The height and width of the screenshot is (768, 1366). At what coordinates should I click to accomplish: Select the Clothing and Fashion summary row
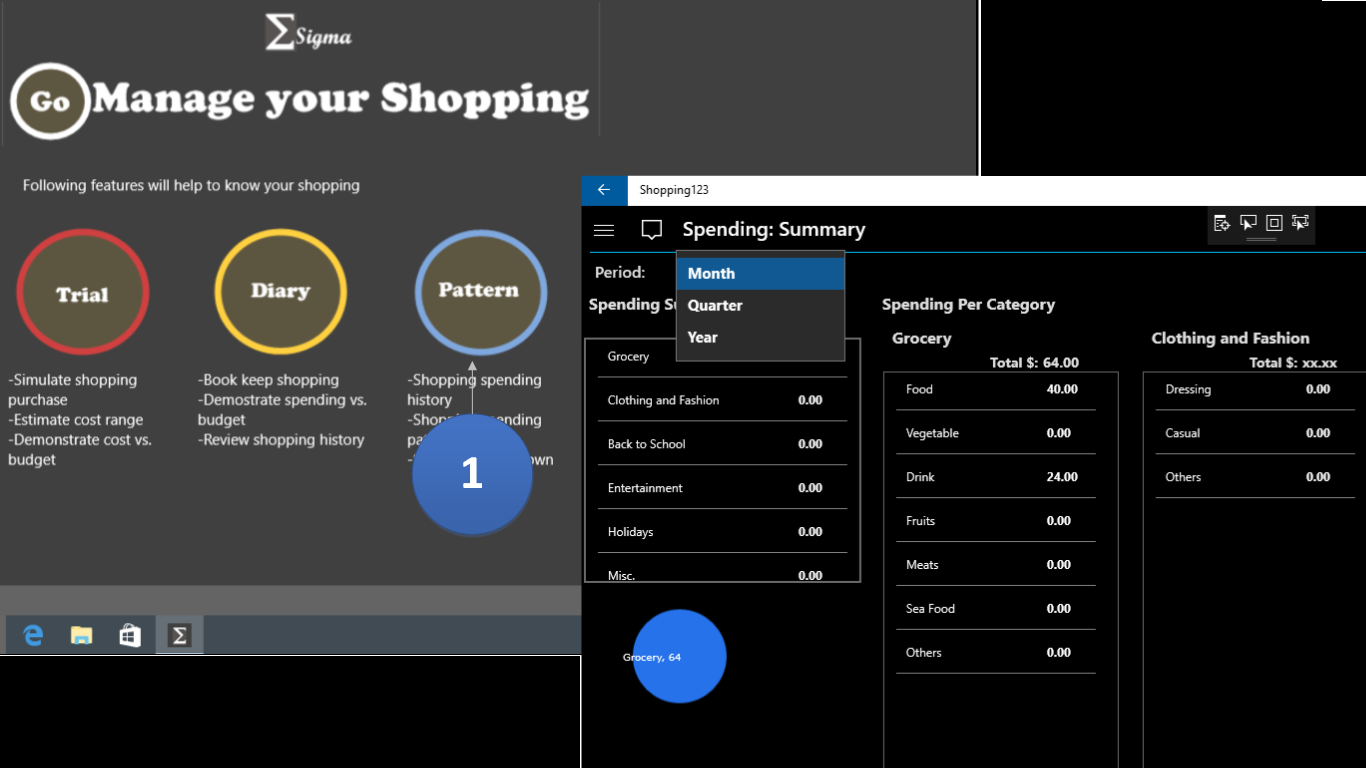coord(722,400)
